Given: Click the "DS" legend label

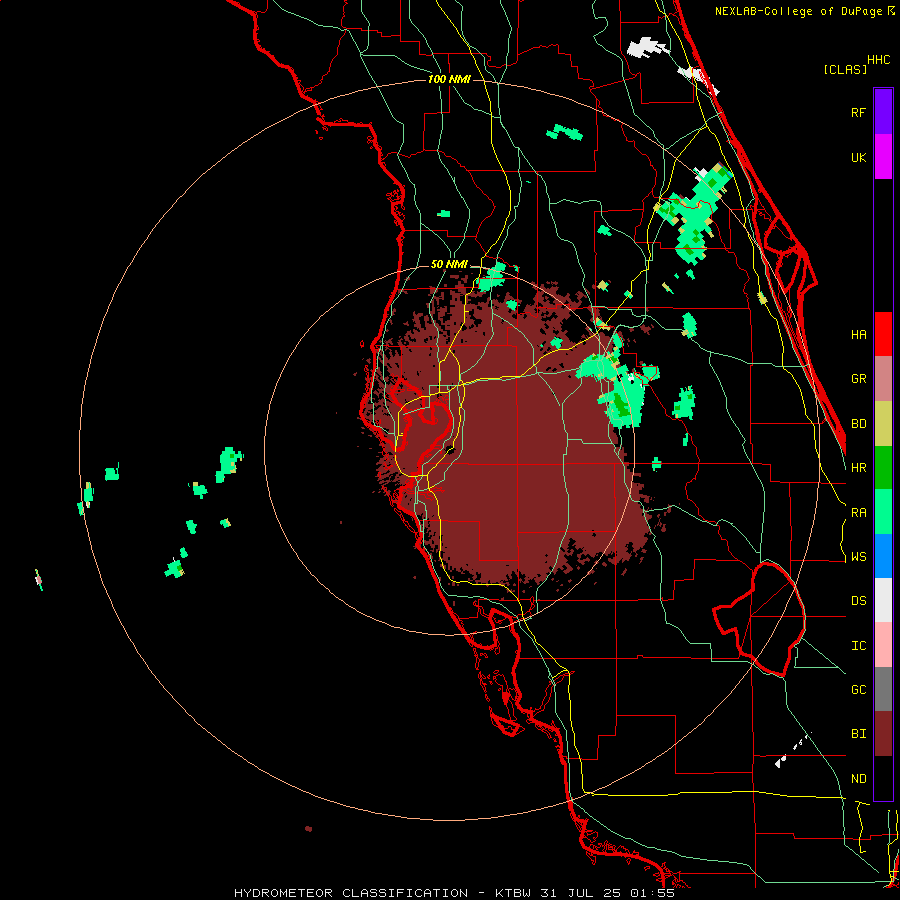Looking at the screenshot, I should click(858, 601).
